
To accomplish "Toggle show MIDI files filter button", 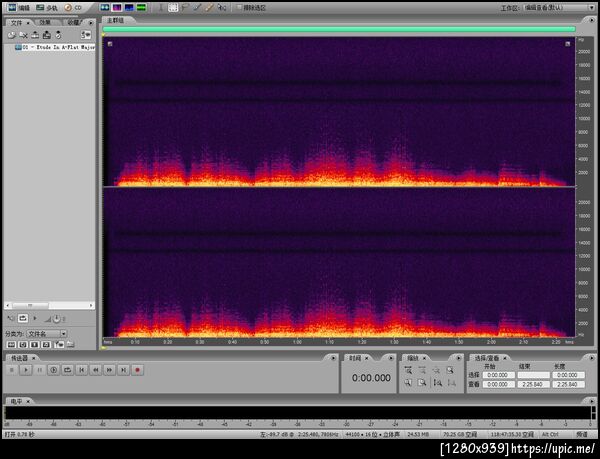I will coord(46,345).
